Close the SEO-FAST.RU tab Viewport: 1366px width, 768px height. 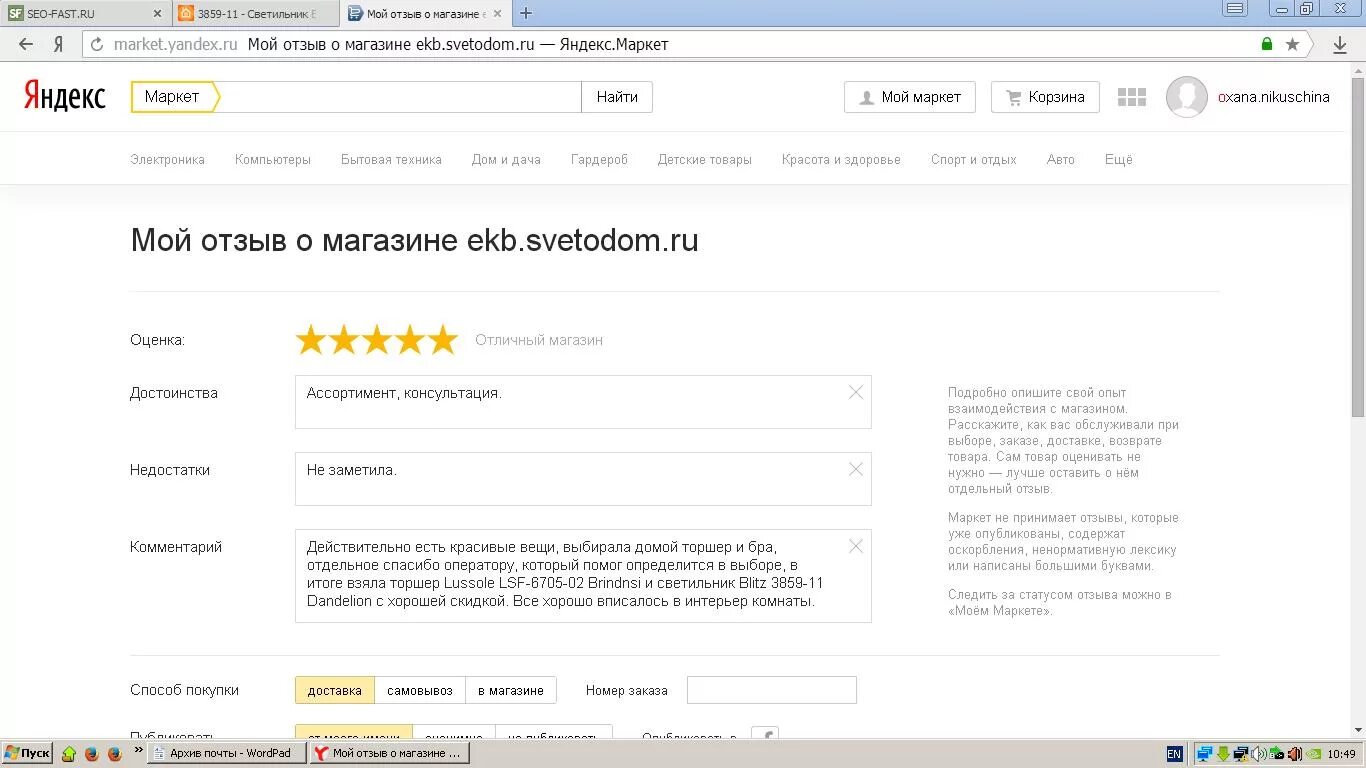click(x=157, y=14)
